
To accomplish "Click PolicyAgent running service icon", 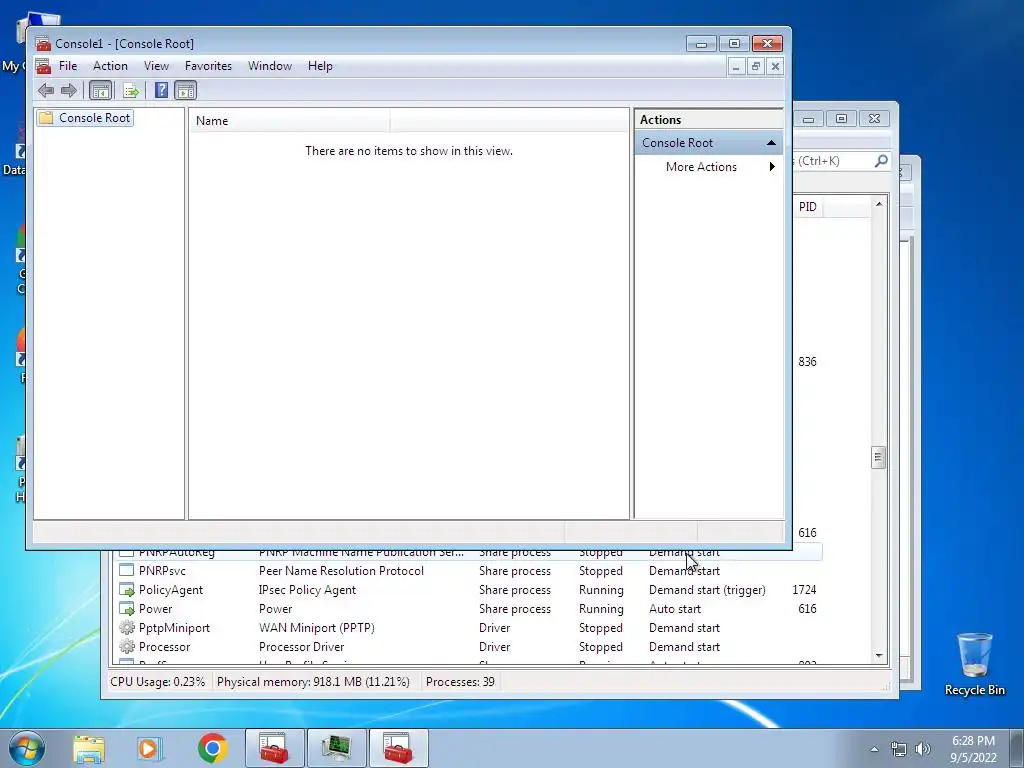I will click(127, 590).
